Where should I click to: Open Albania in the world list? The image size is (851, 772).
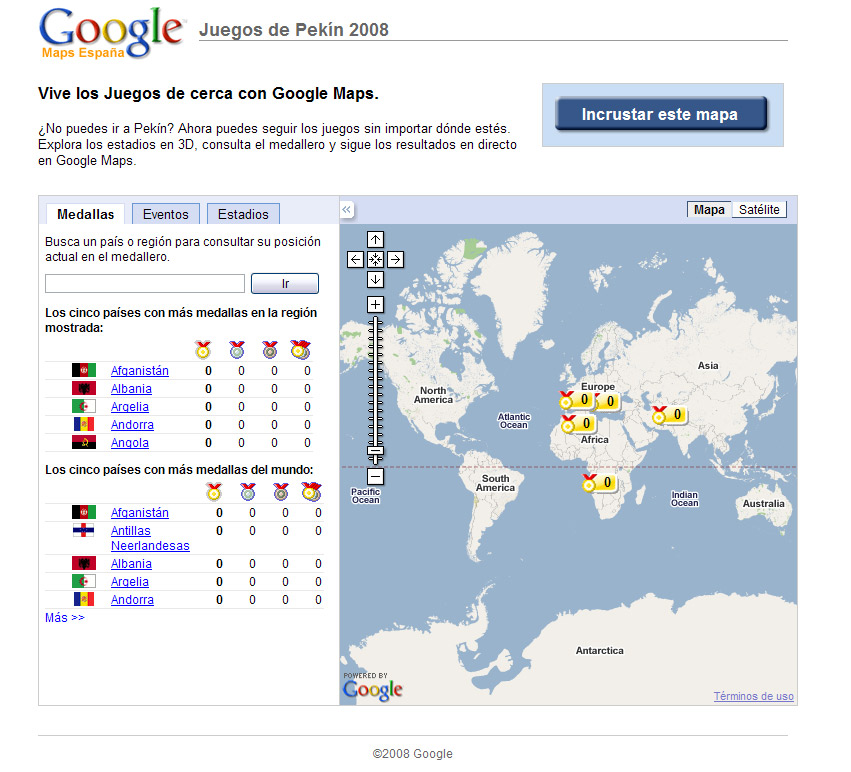click(131, 564)
